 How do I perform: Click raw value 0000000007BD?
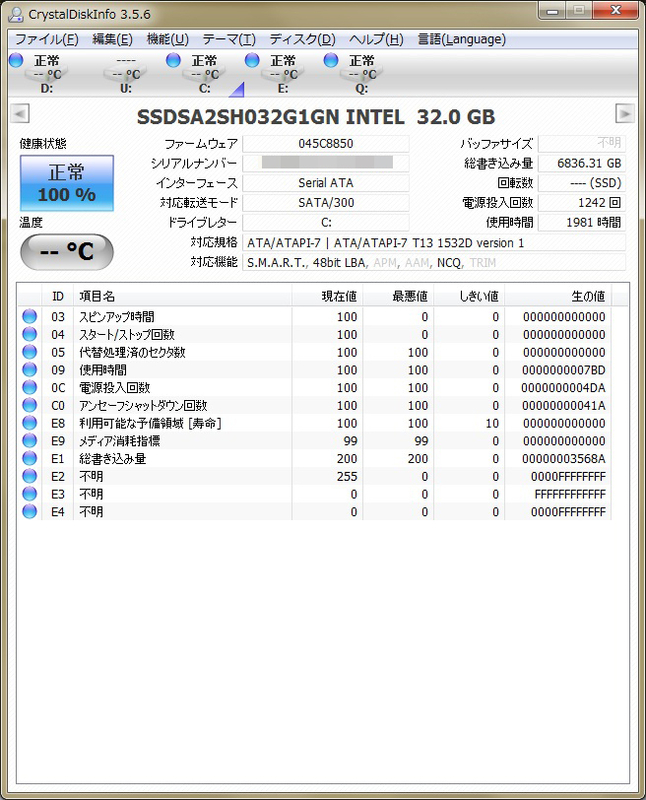(563, 370)
